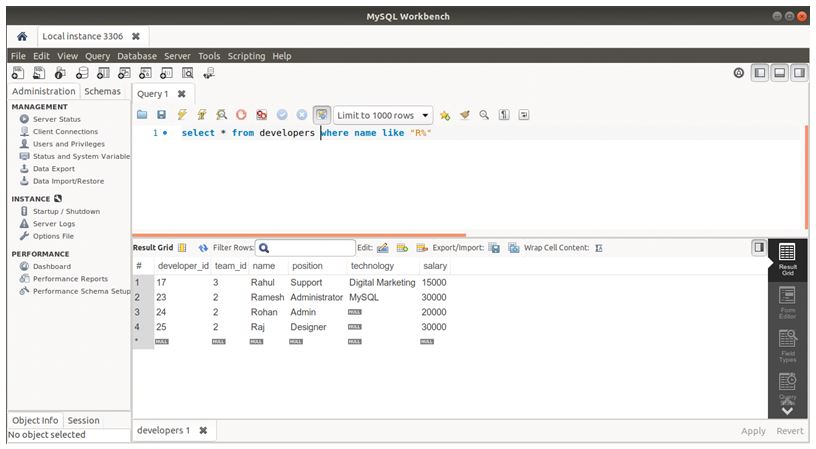Screen dimensions: 816x449
Task: Save the script with the floppy icon
Action: pyautogui.click(x=161, y=115)
